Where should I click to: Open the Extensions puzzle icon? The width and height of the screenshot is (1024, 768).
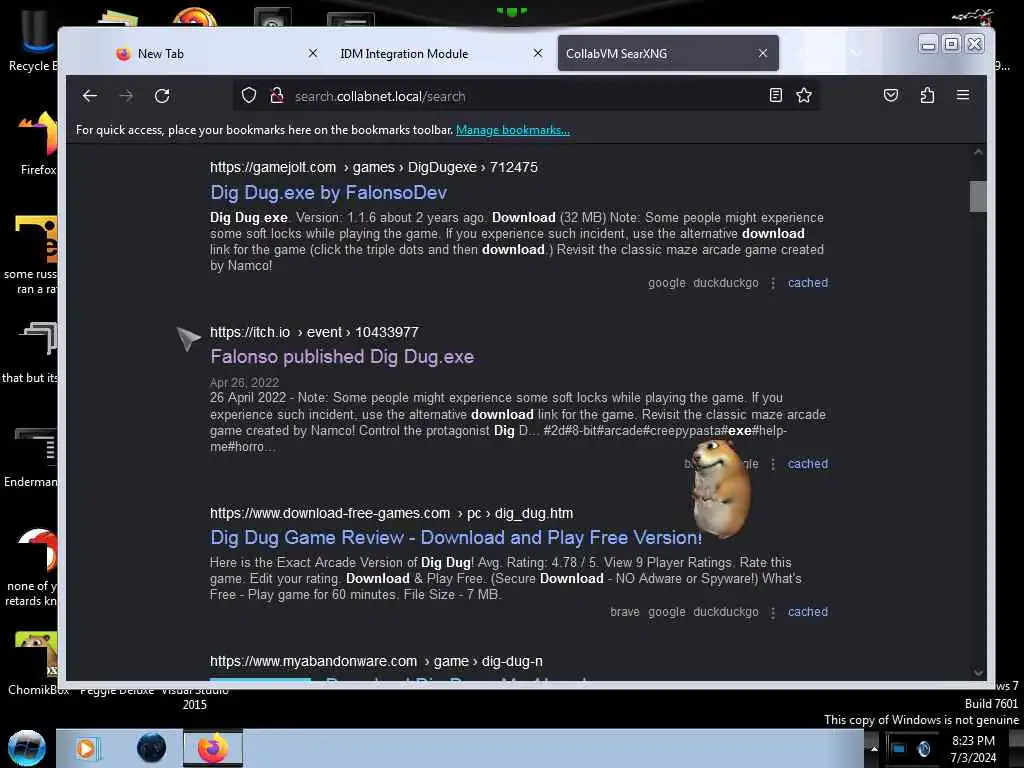(x=927, y=95)
